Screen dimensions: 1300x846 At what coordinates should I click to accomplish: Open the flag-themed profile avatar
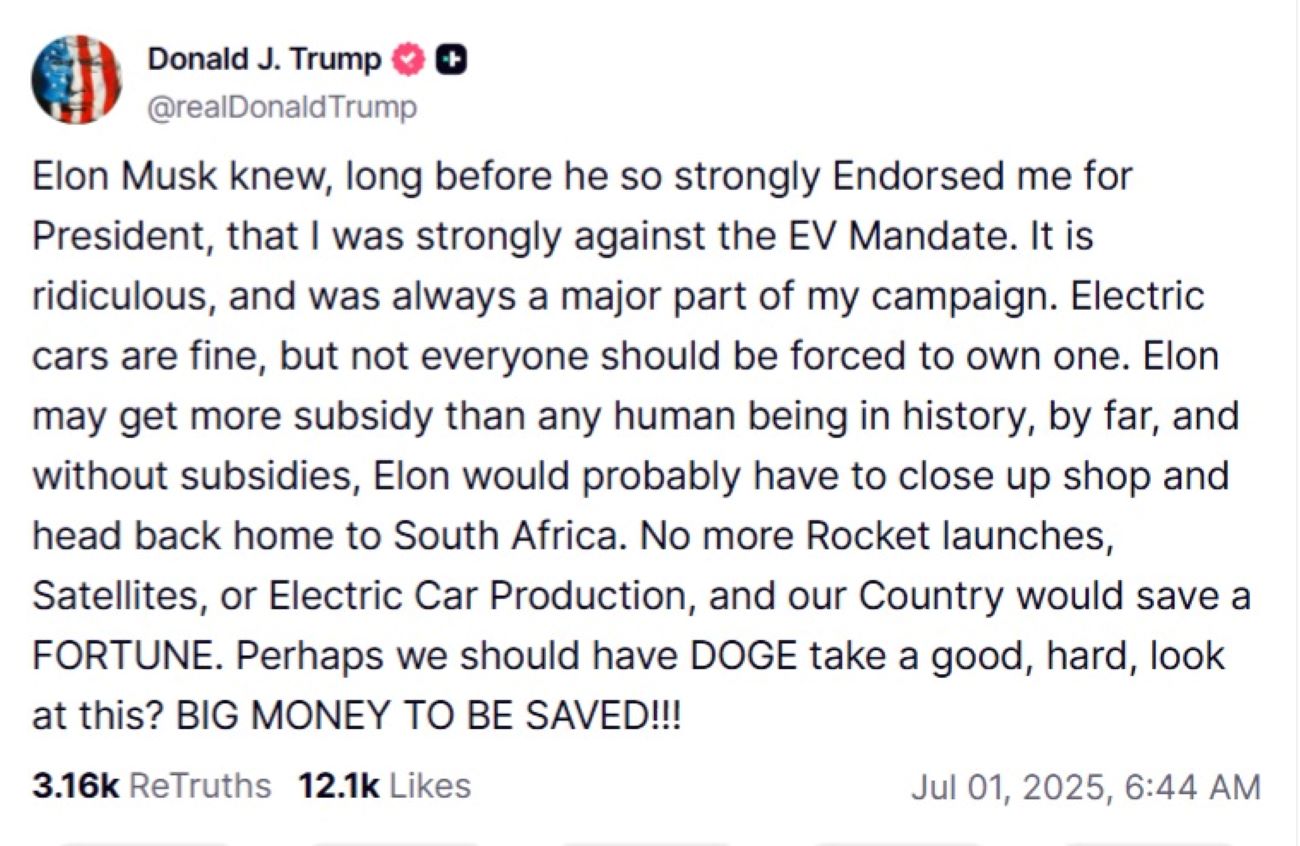coord(76,79)
